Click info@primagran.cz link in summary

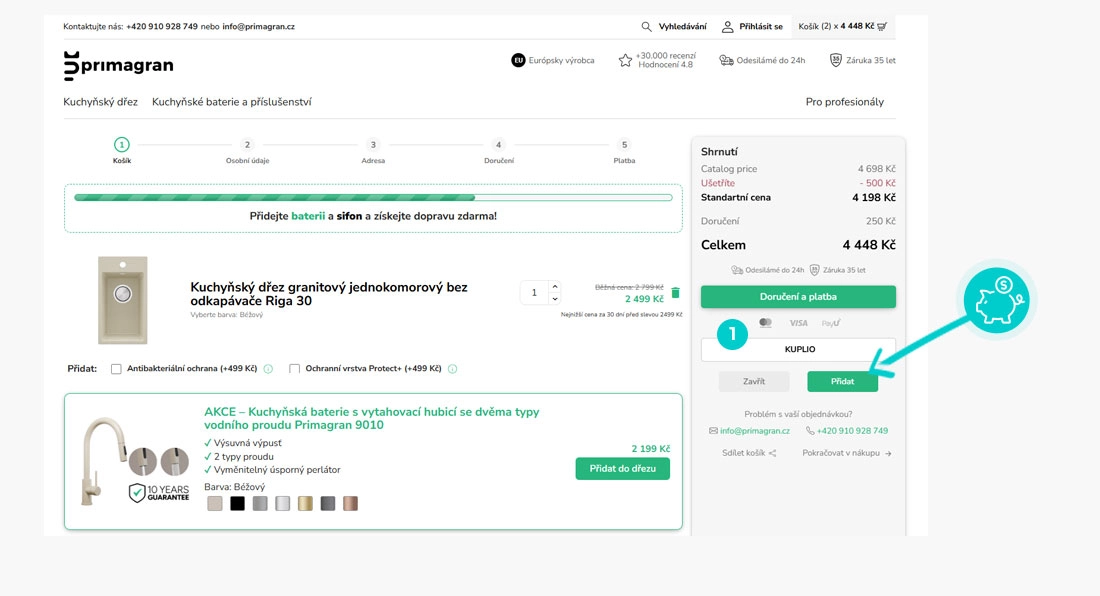[755, 431]
